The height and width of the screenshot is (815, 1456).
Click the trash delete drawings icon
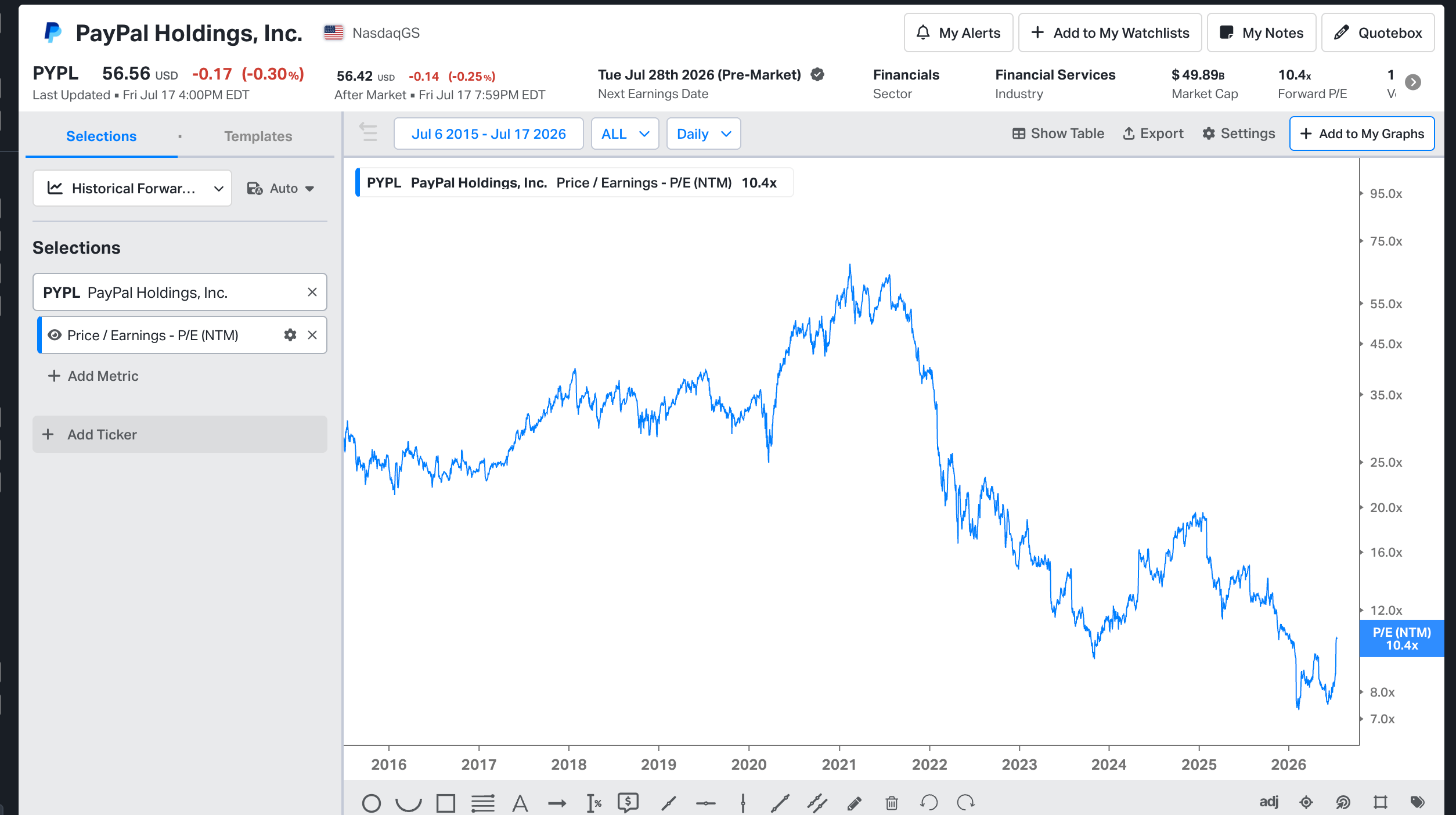click(x=892, y=803)
